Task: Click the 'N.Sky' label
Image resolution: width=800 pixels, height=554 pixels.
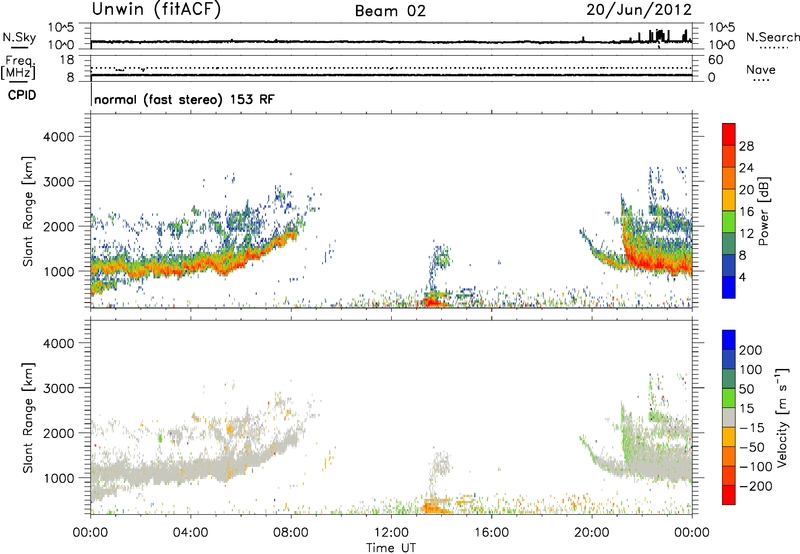Action: 19,37
